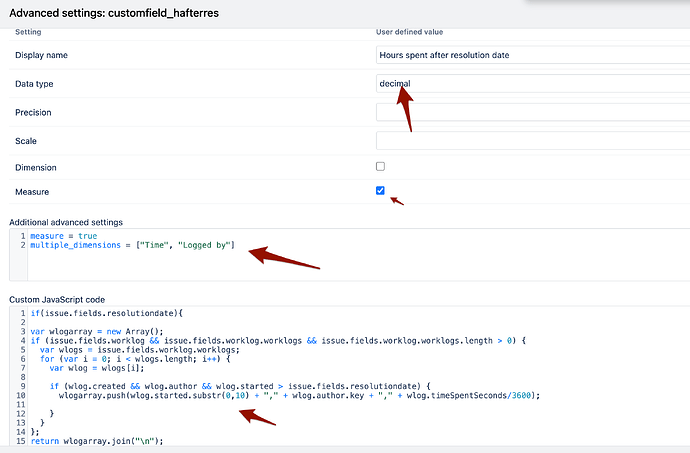Click the Dimension setting label

36,168
